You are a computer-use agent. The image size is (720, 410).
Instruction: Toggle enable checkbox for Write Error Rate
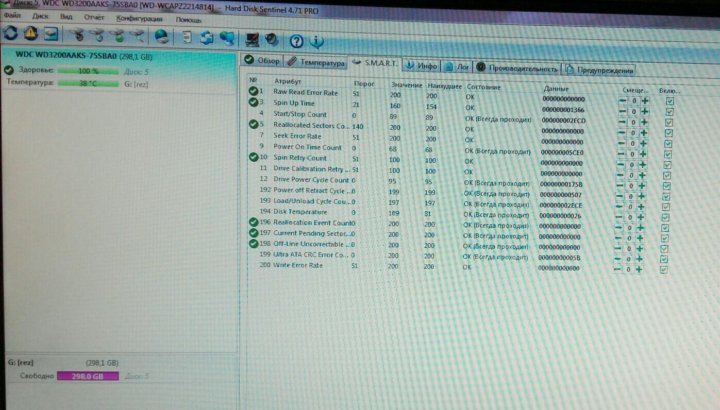[x=663, y=270]
